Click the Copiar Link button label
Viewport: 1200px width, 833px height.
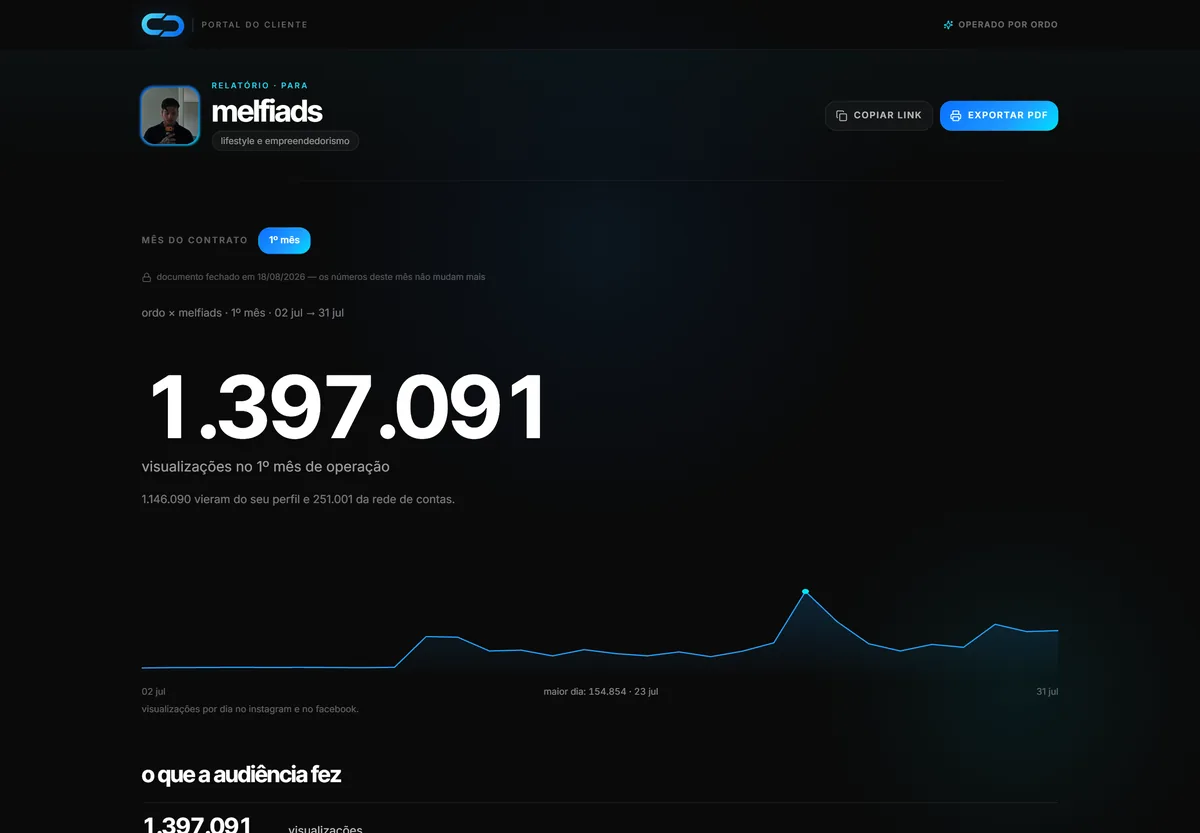888,116
